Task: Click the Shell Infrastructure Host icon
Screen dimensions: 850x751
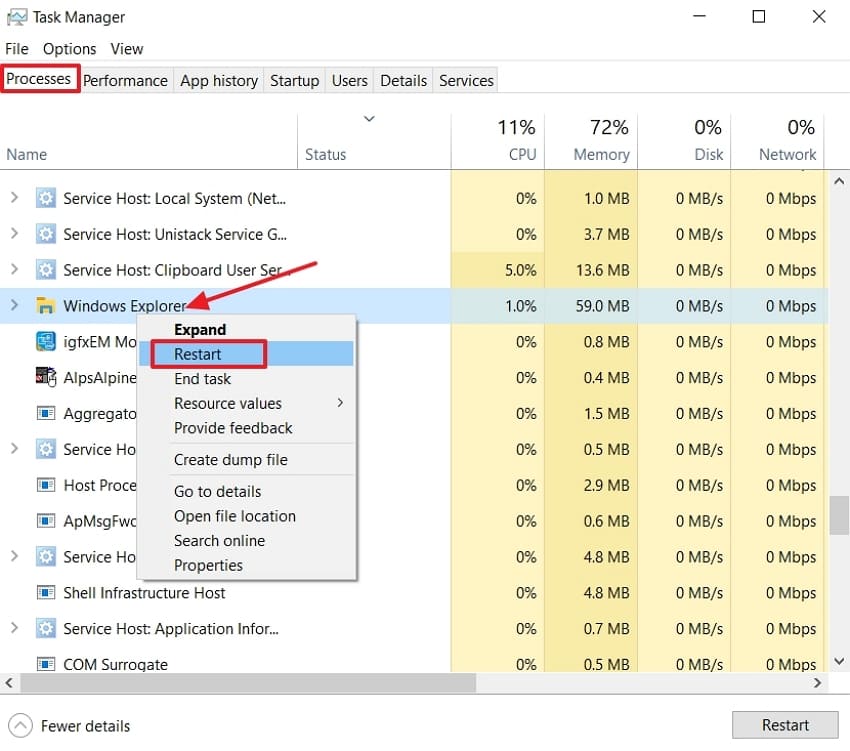Action: pyautogui.click(x=43, y=593)
